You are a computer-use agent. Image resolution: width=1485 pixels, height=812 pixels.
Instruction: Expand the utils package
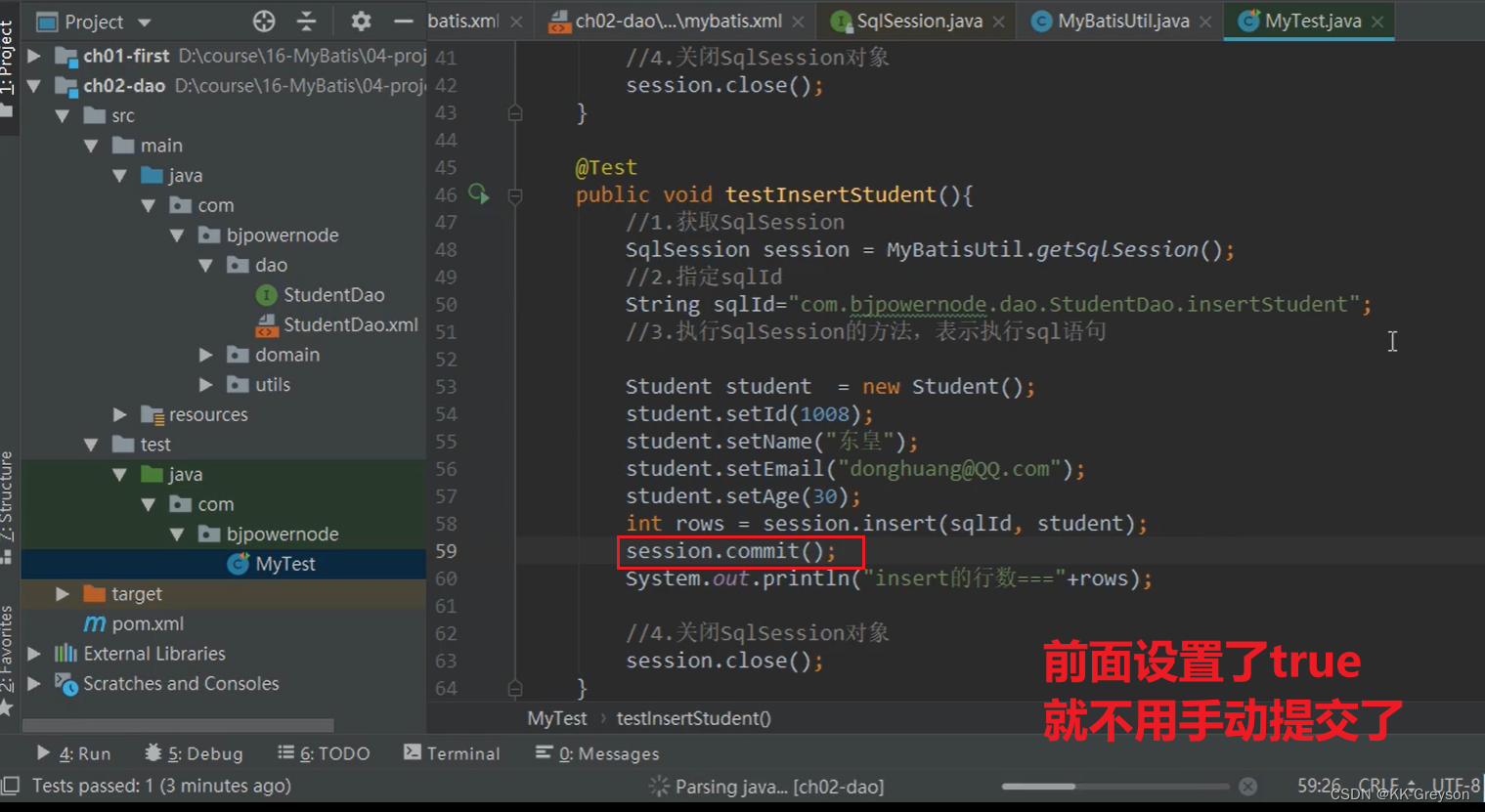point(205,385)
